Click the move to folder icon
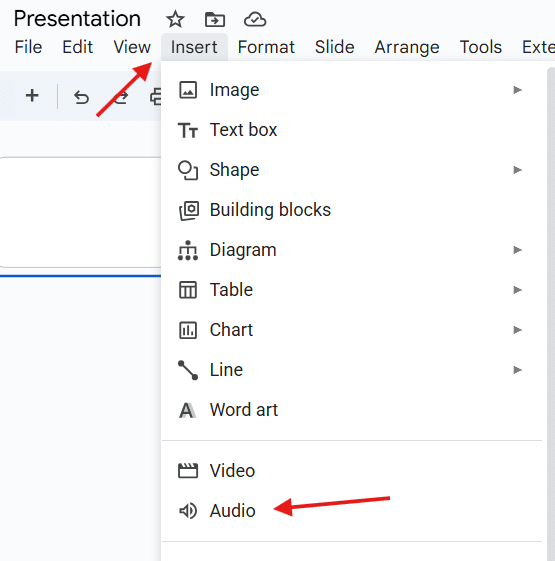 pyautogui.click(x=215, y=20)
